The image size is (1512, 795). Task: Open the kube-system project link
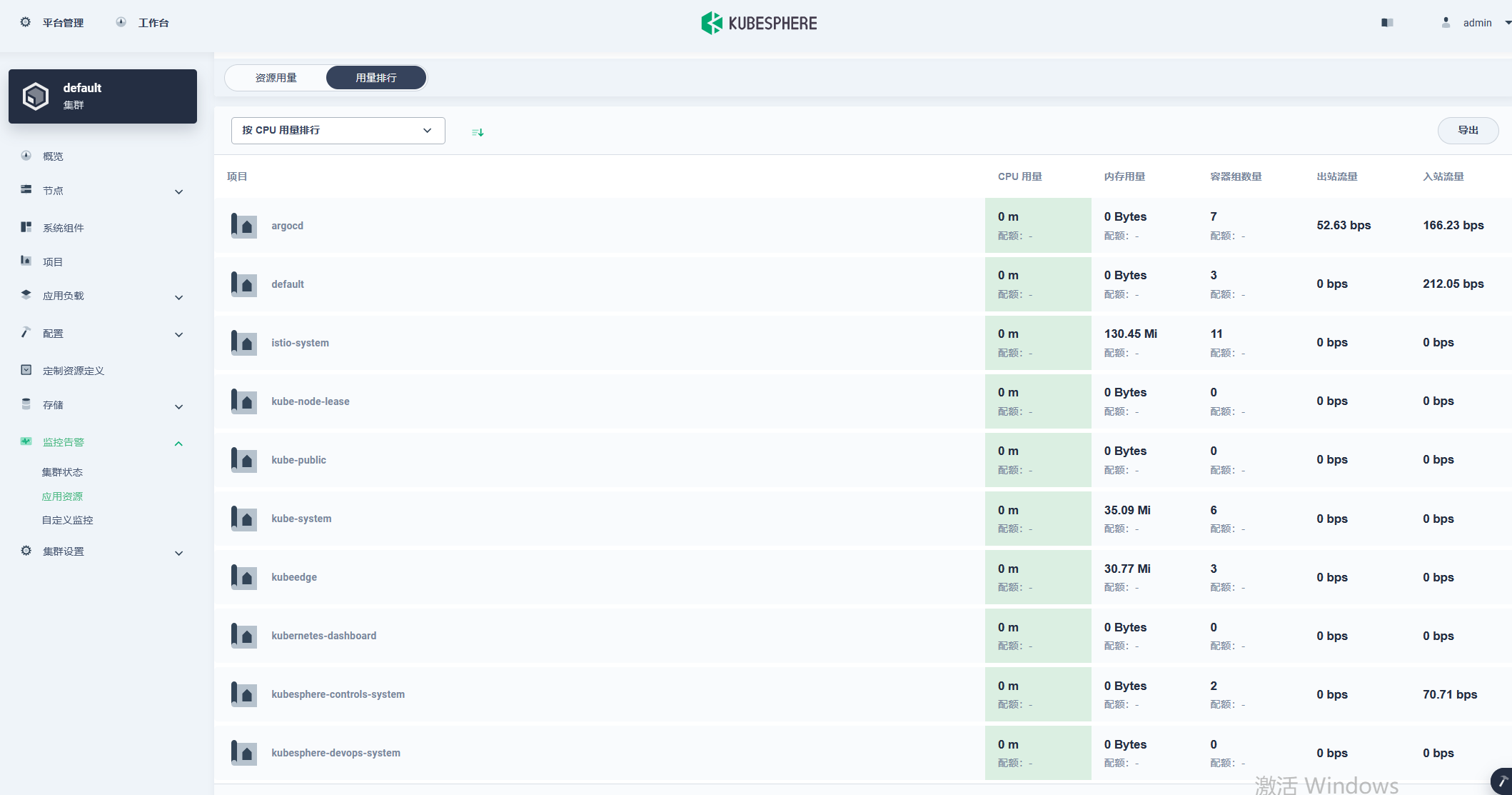tap(301, 518)
